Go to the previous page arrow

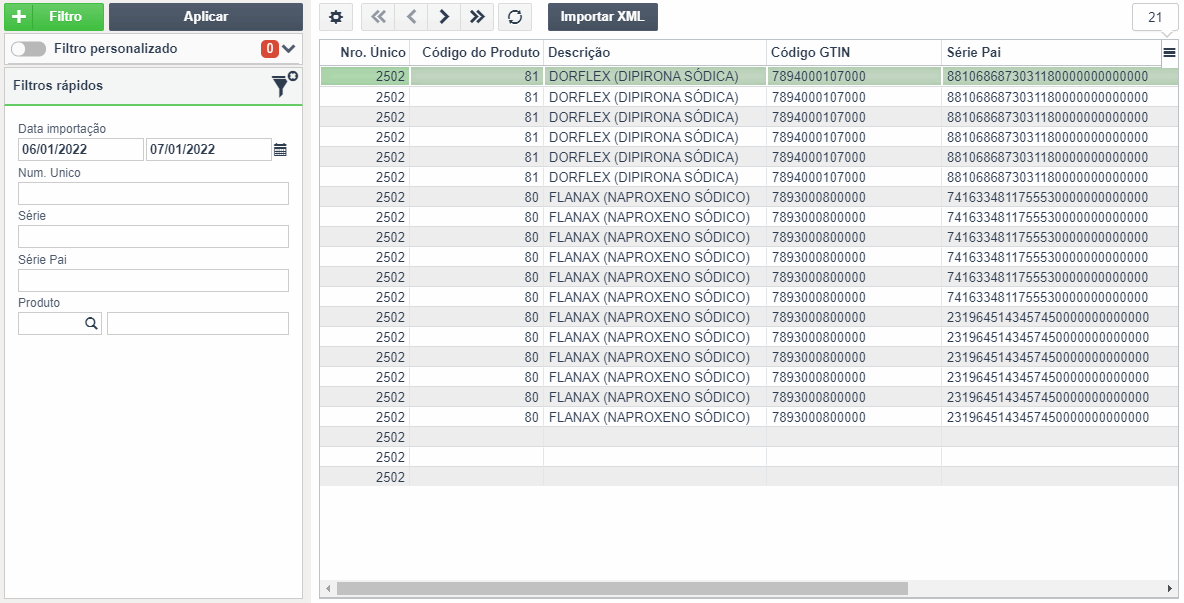pyautogui.click(x=412, y=17)
